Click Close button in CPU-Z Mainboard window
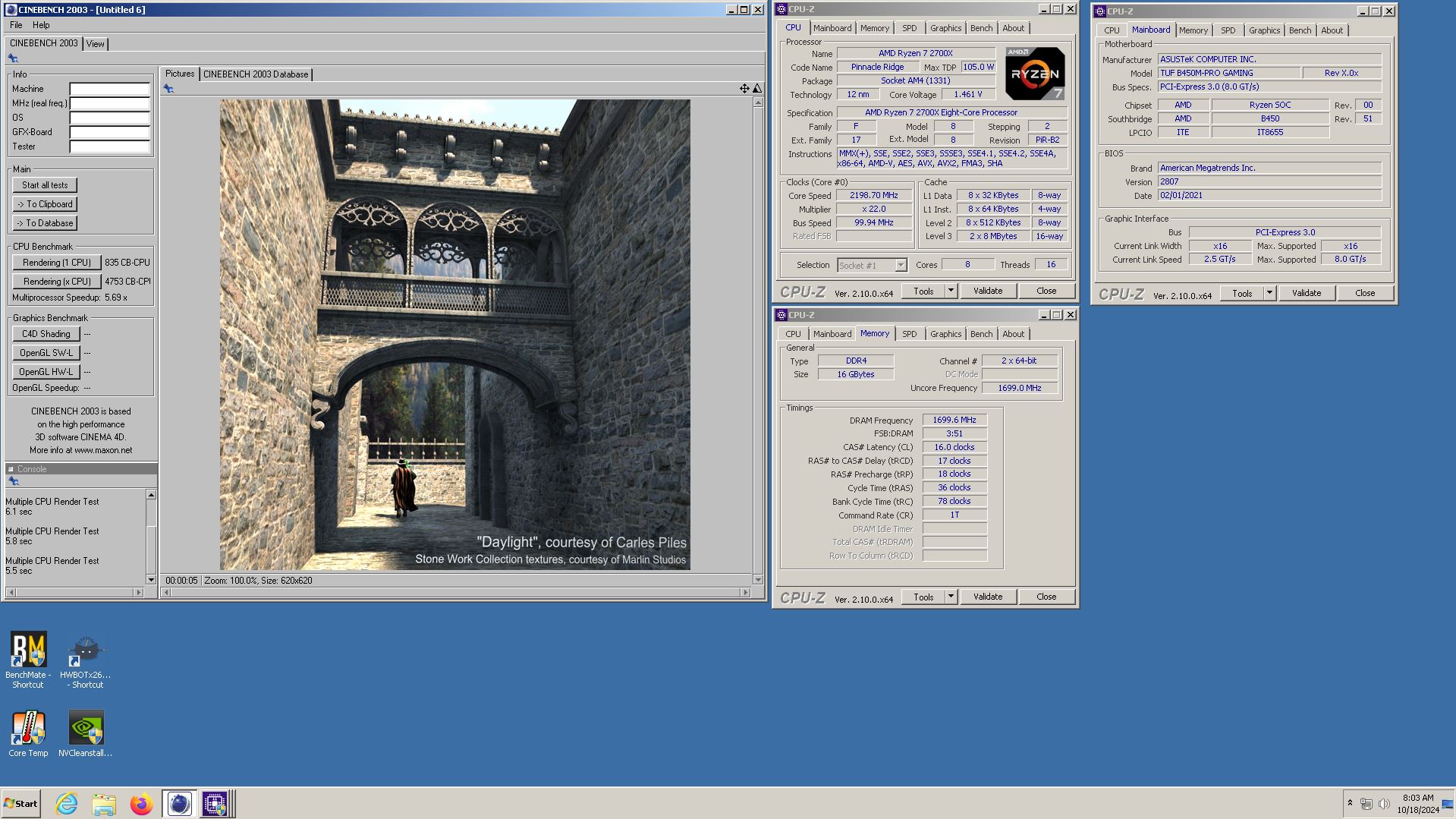The width and height of the screenshot is (1456, 819). [x=1364, y=293]
